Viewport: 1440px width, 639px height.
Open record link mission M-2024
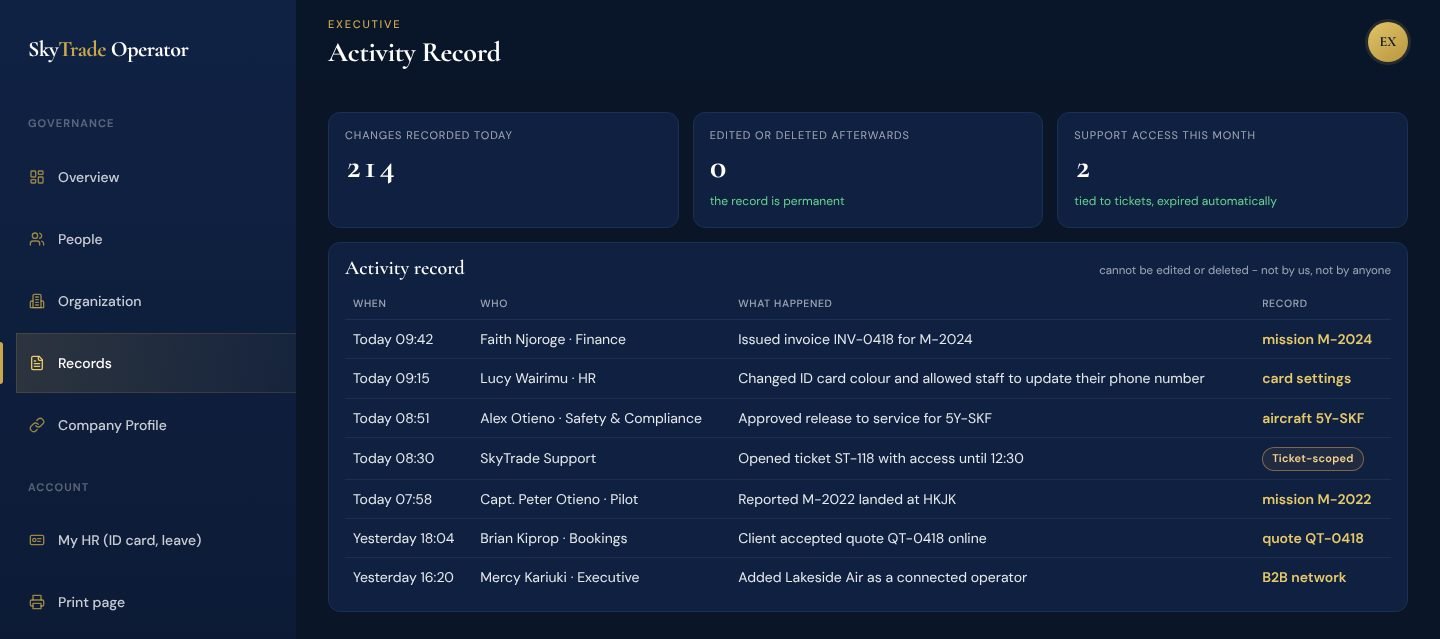(x=1316, y=339)
